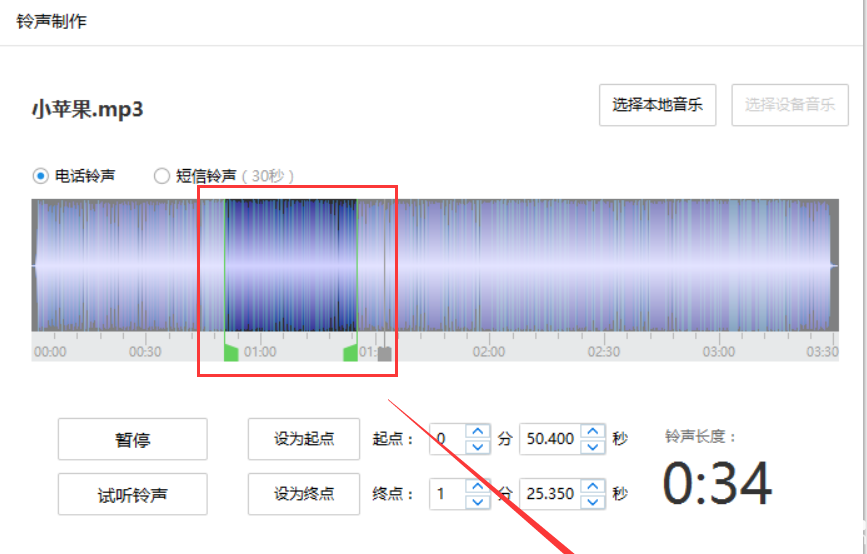Open 选择本地音乐 to choose local music
867x554 pixels.
click(657, 105)
